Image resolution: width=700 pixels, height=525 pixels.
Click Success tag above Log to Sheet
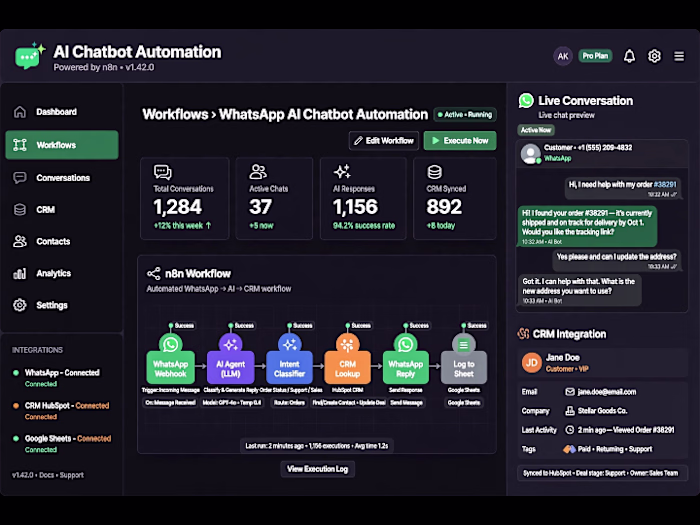[x=475, y=325]
